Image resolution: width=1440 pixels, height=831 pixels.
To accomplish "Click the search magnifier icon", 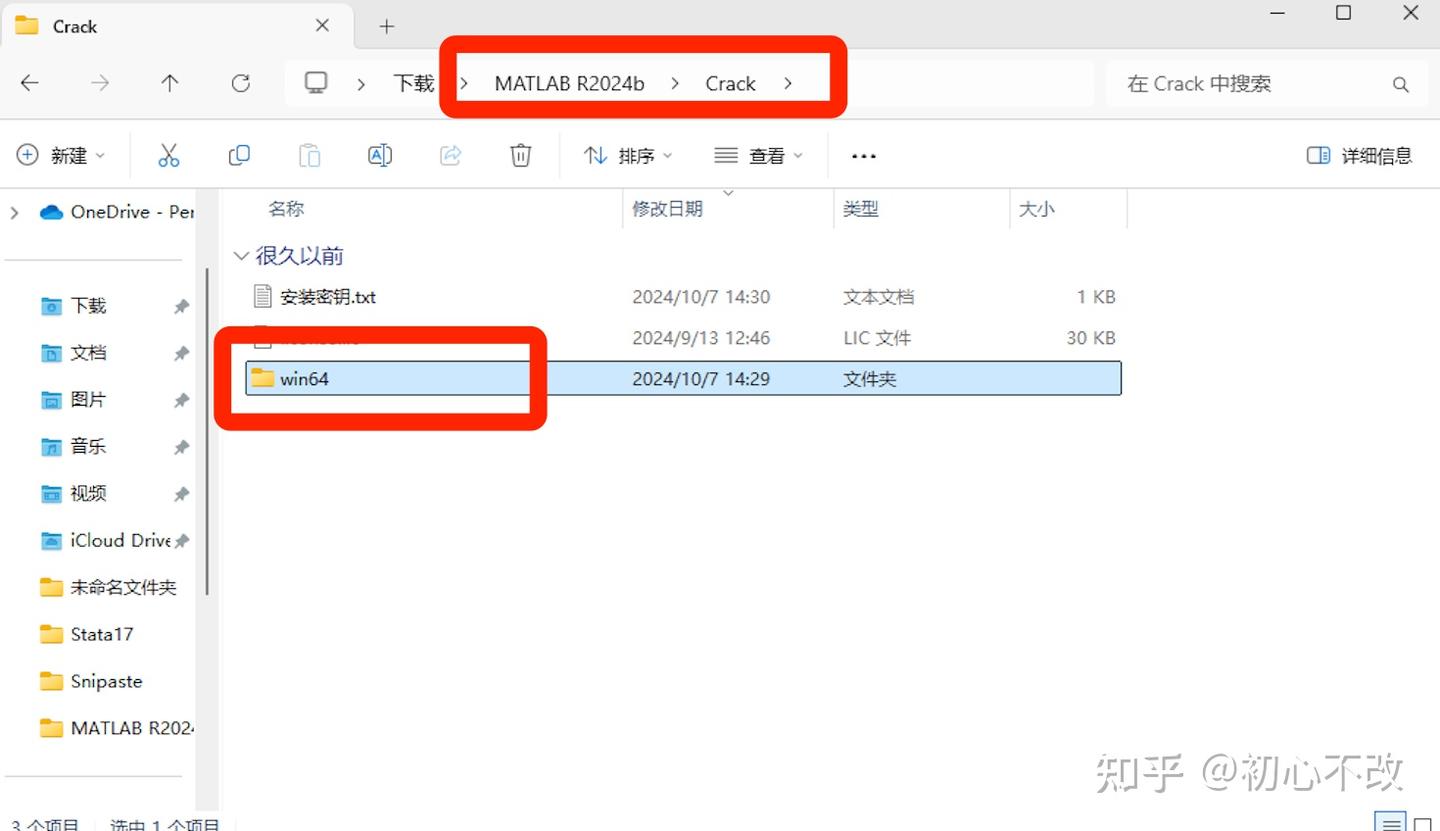I will pos(1400,84).
